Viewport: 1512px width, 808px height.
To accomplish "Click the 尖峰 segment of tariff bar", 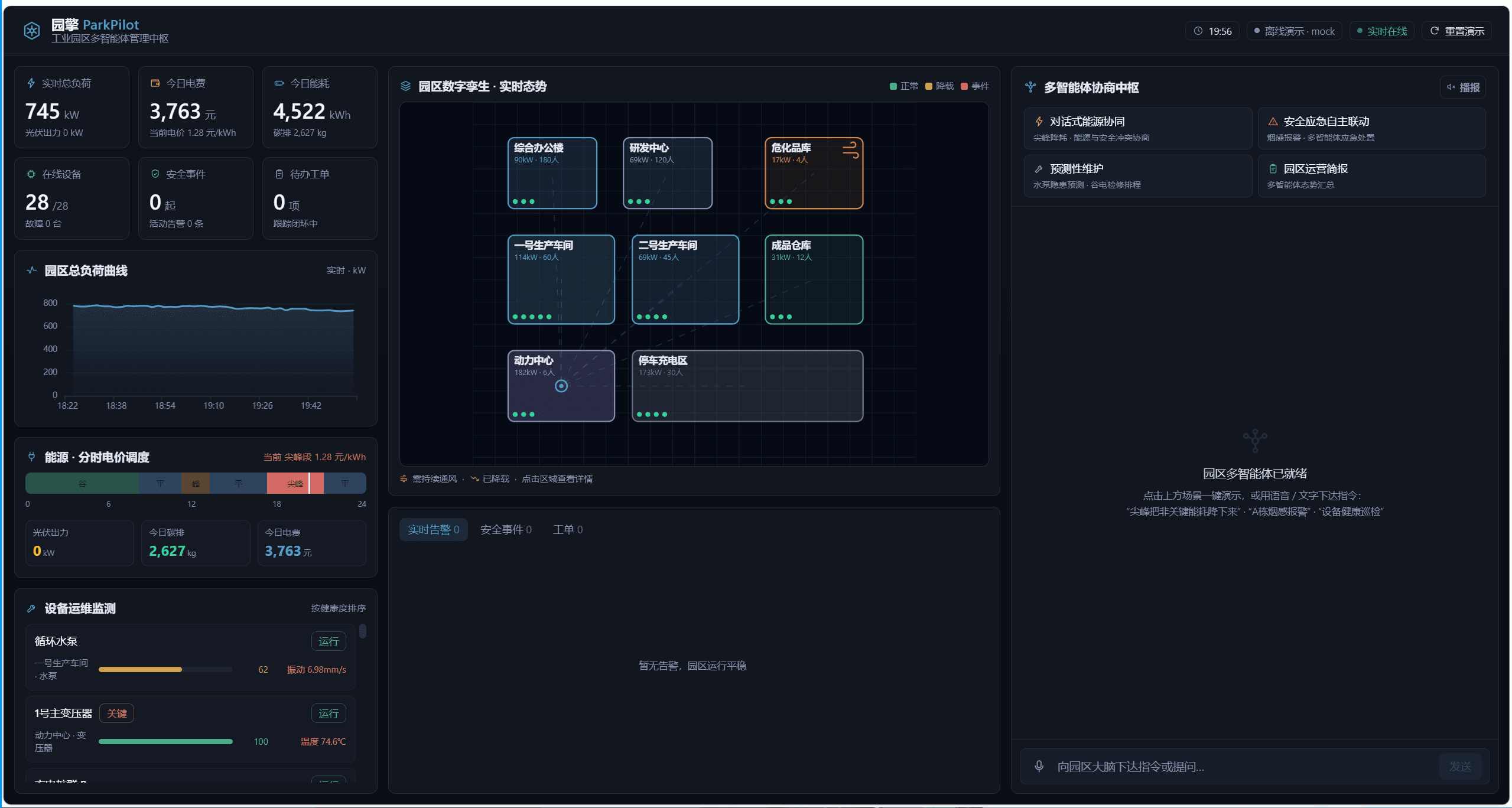I will (x=295, y=483).
